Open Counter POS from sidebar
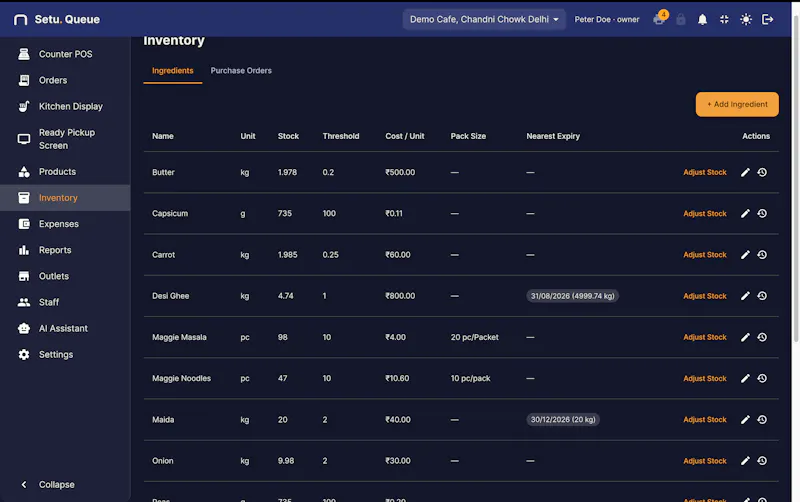This screenshot has height=502, width=800. (65, 54)
